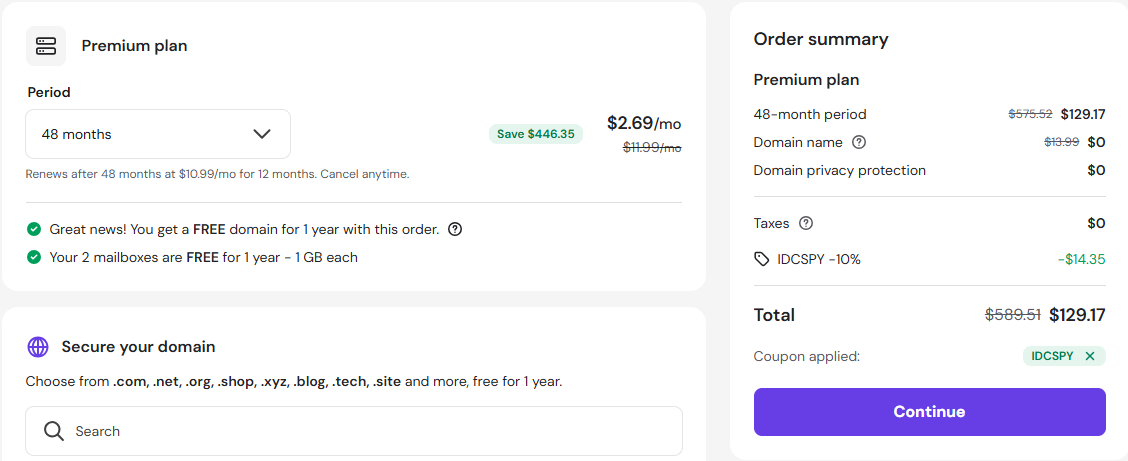The image size is (1128, 461).
Task: Click the help icon beside Domain name
Action: (859, 142)
